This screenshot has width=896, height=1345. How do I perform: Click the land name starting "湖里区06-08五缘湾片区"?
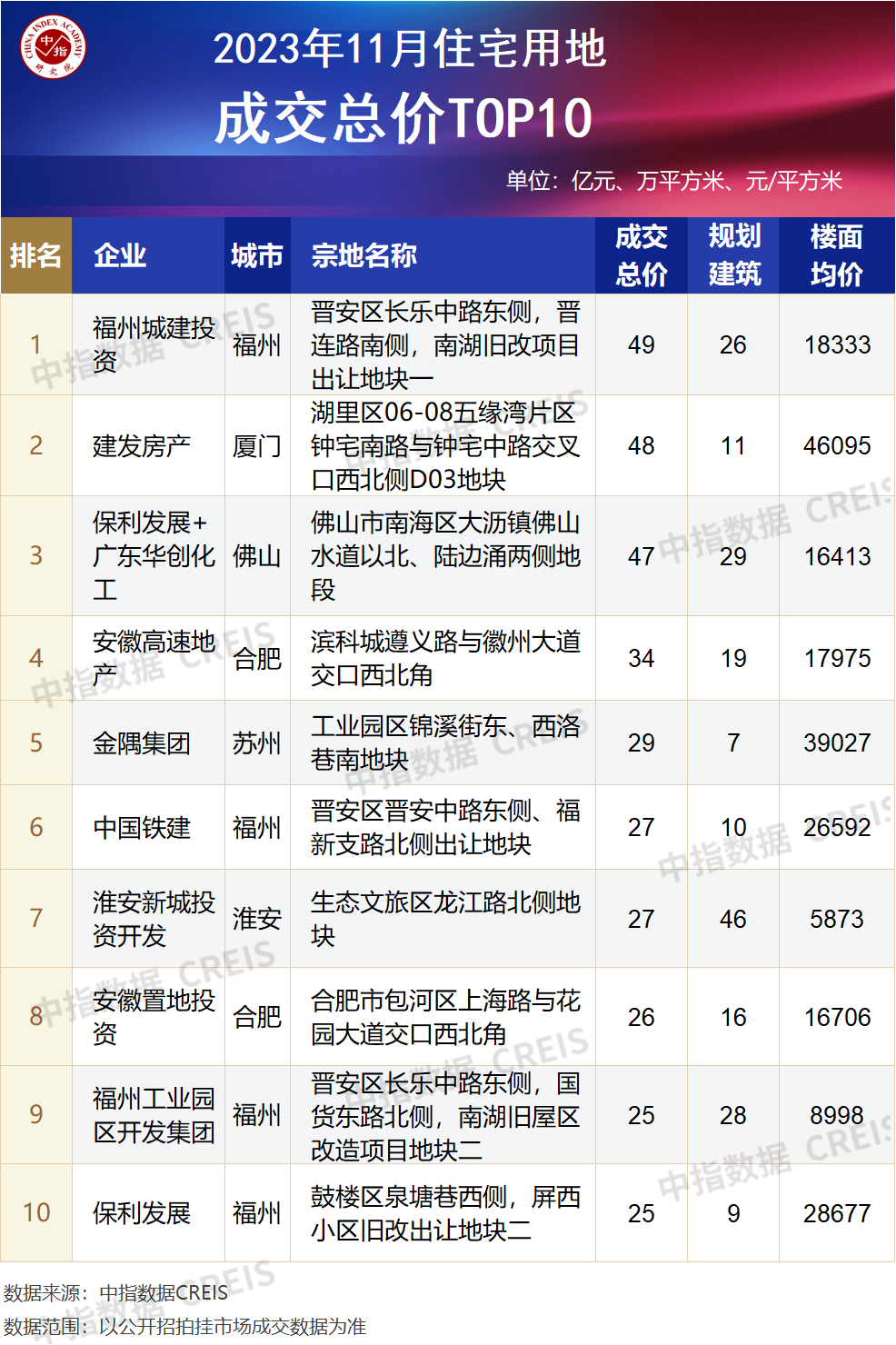point(445,445)
